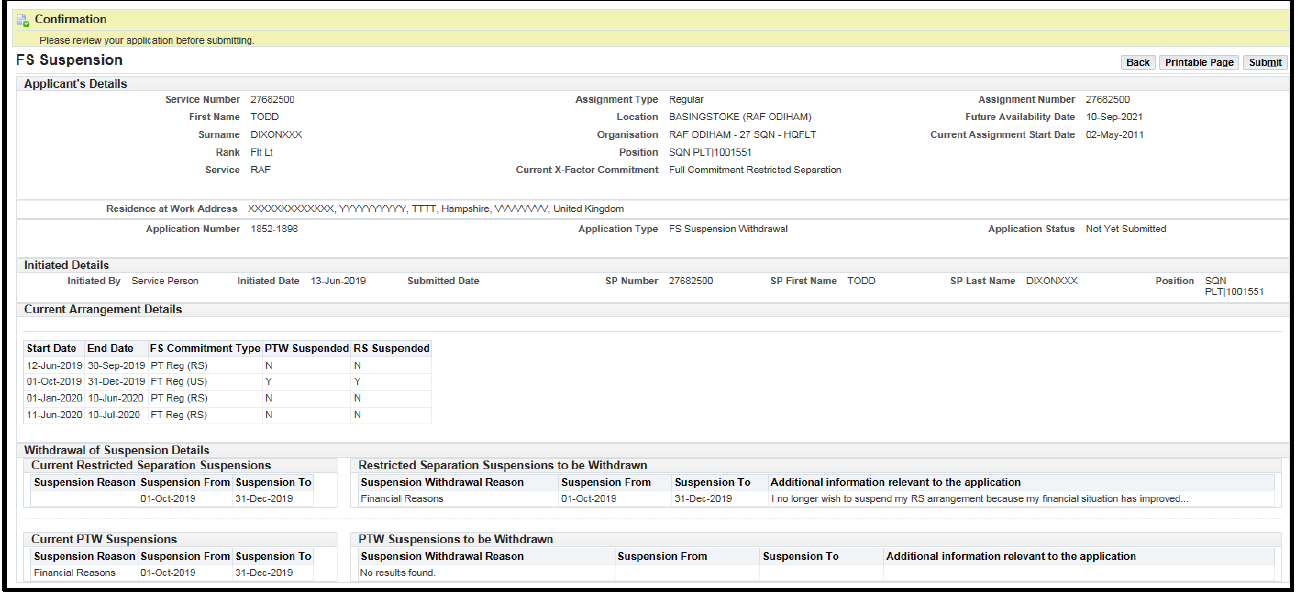Select the 12-Jun-2019 start date cell
The image size is (1302, 594).
[54, 366]
